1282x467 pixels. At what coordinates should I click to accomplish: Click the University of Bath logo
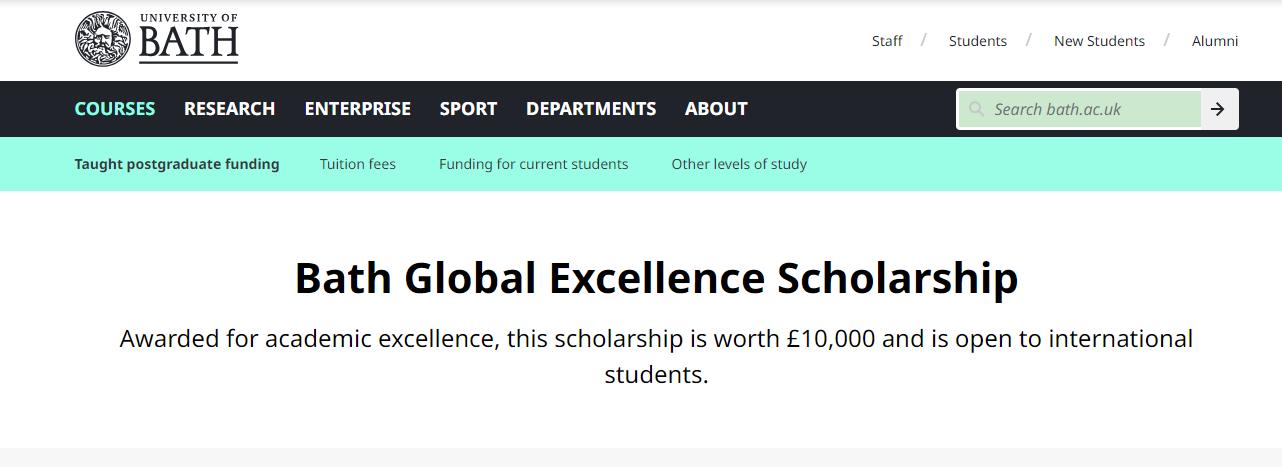click(157, 39)
